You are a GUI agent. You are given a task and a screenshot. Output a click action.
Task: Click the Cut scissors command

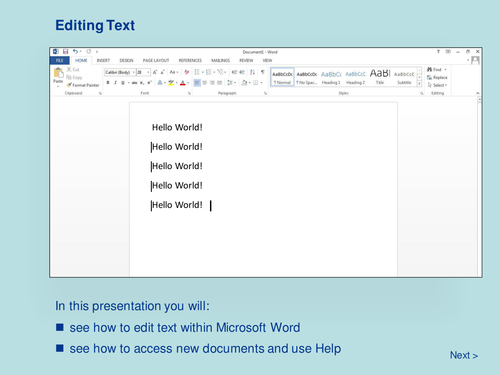tap(73, 70)
